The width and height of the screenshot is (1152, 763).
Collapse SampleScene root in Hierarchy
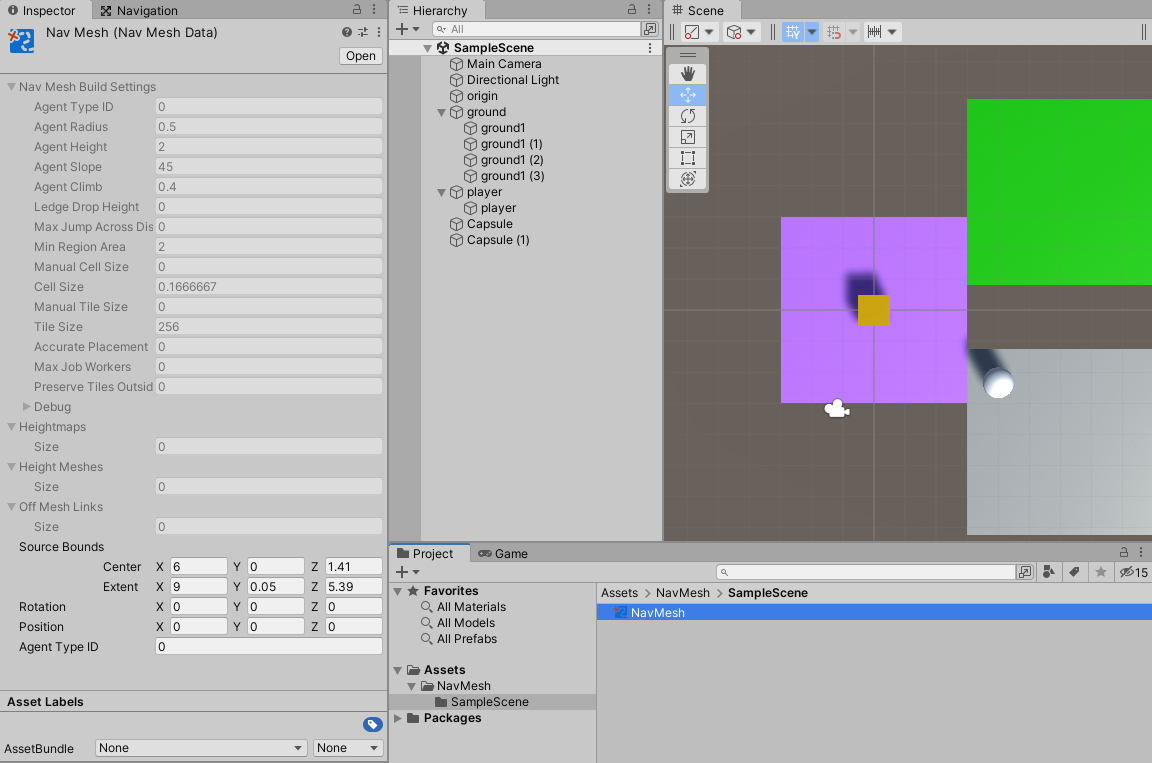pyautogui.click(x=428, y=48)
